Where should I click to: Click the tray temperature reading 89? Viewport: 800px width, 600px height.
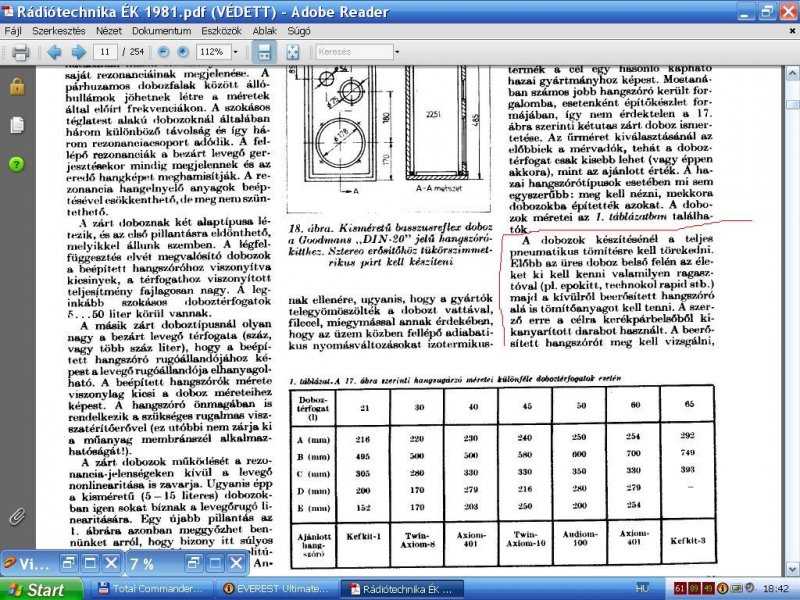pyautogui.click(x=694, y=589)
